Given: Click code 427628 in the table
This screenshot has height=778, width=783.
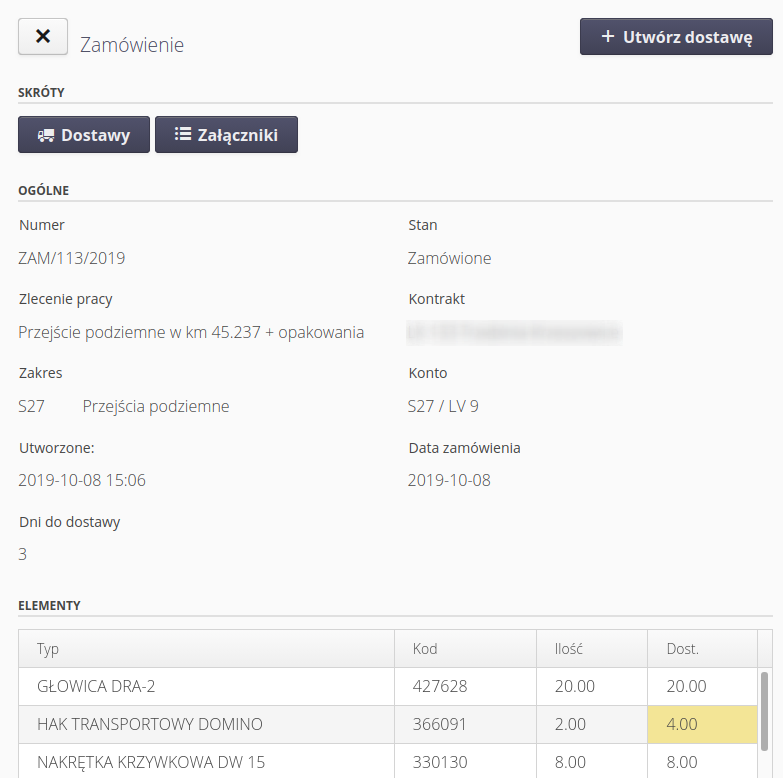Looking at the screenshot, I should 440,687.
